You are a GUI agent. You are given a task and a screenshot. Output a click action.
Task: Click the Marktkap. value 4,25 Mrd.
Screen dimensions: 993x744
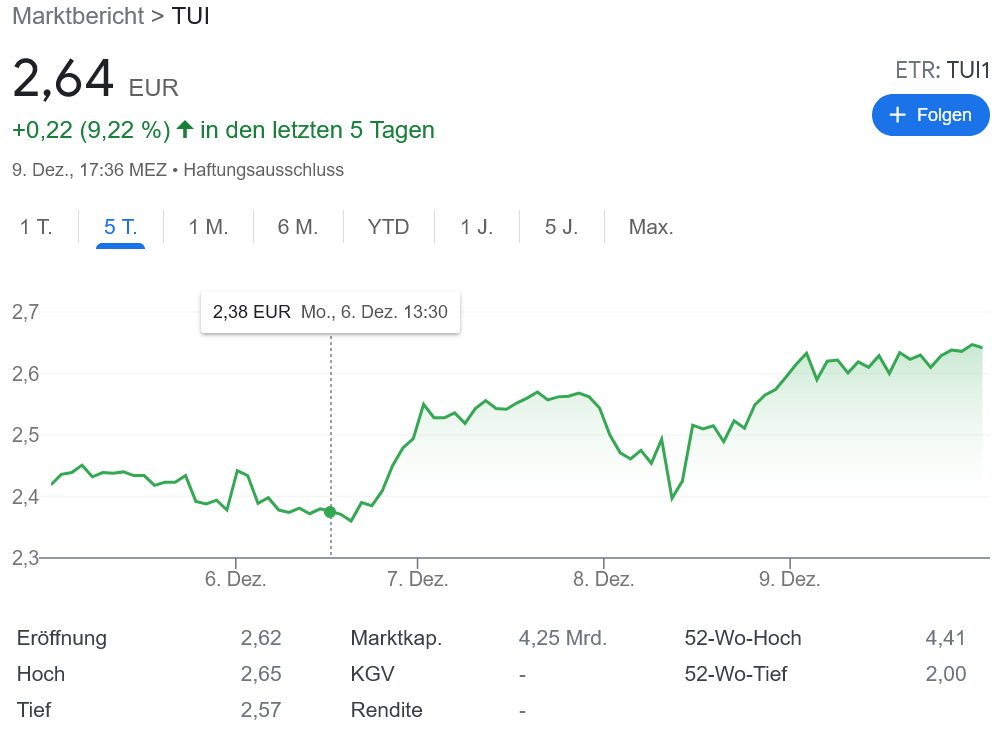tap(562, 638)
